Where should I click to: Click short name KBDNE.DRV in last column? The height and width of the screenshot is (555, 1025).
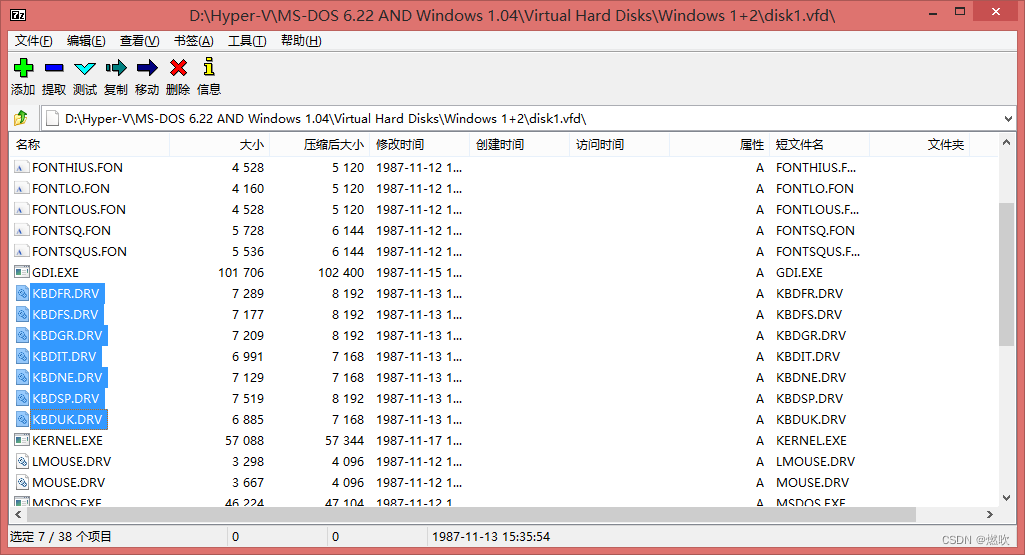[x=811, y=377]
